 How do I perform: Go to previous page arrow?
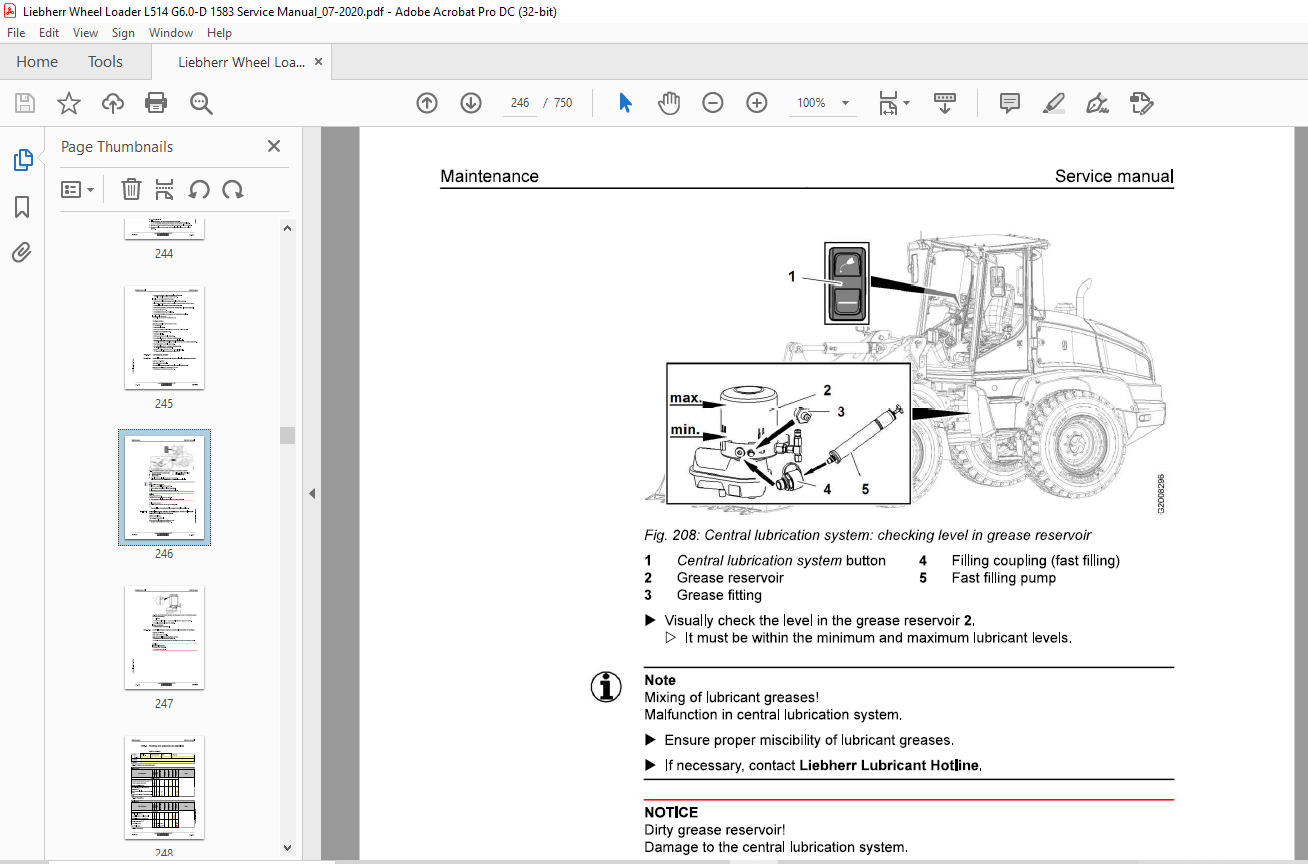[427, 103]
